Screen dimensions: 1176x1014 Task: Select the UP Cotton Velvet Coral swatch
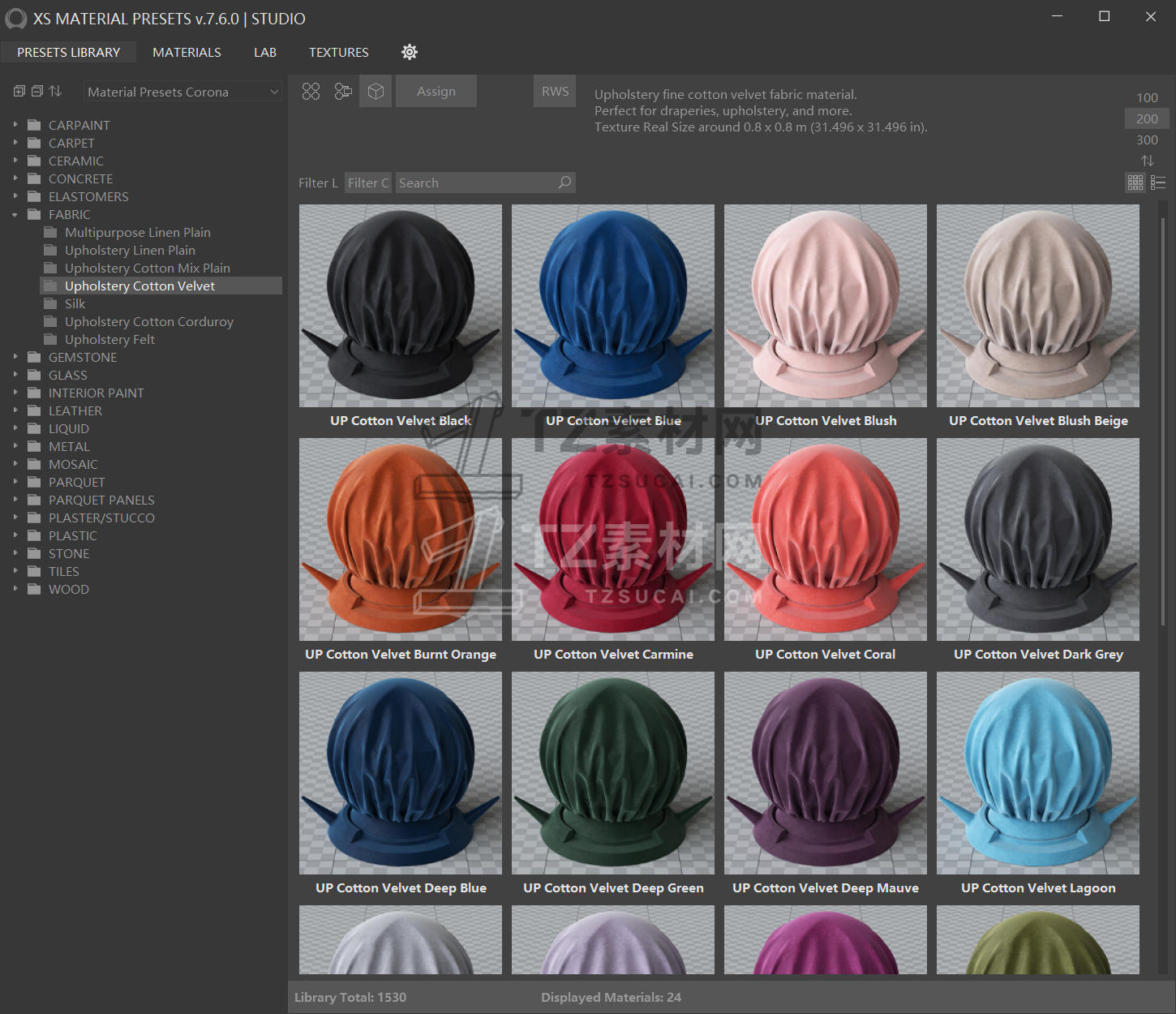(825, 540)
